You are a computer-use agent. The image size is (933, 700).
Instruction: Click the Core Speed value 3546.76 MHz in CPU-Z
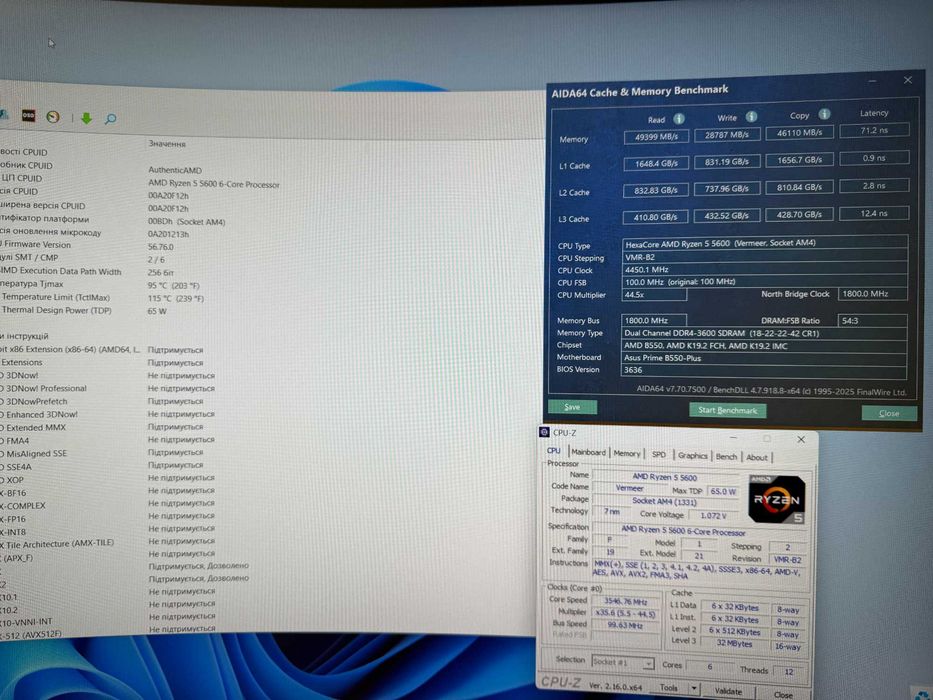pos(625,601)
